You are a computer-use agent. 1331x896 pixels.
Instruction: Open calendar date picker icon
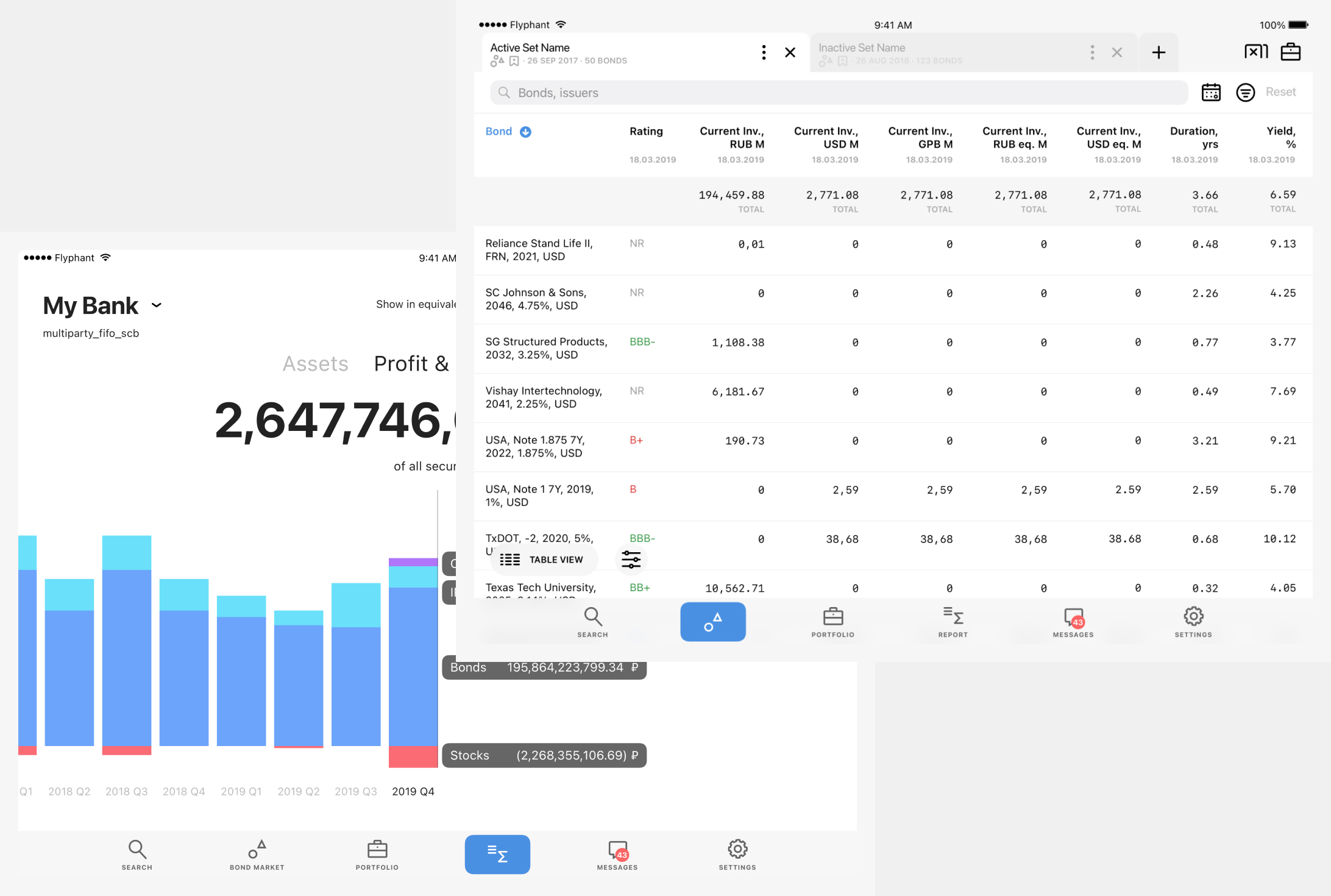pyautogui.click(x=1210, y=93)
